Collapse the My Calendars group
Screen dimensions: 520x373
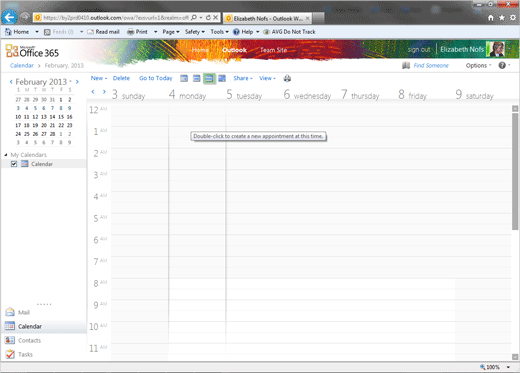click(x=6, y=155)
